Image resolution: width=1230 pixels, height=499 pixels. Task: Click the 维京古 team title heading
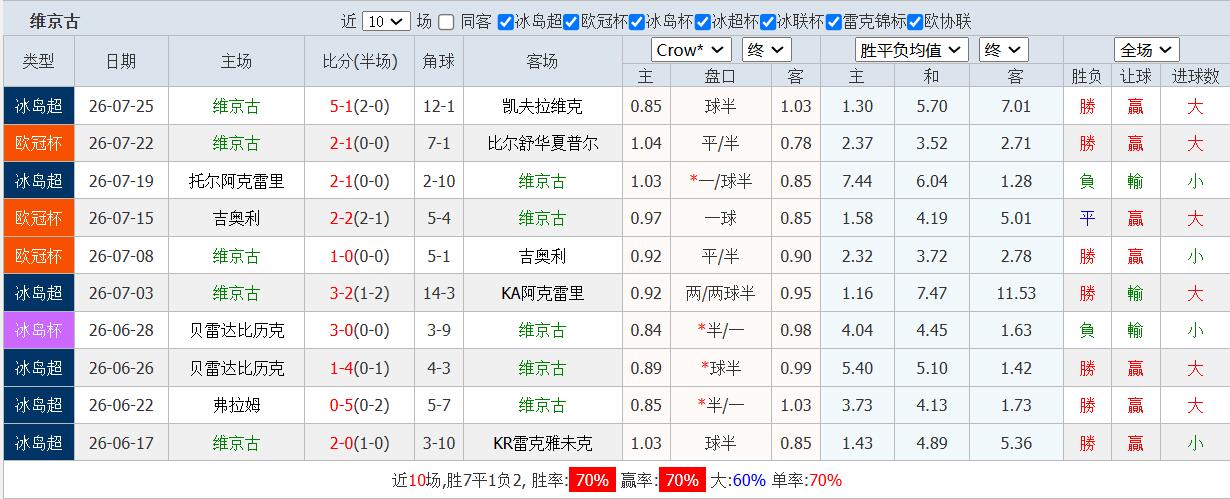pos(54,22)
